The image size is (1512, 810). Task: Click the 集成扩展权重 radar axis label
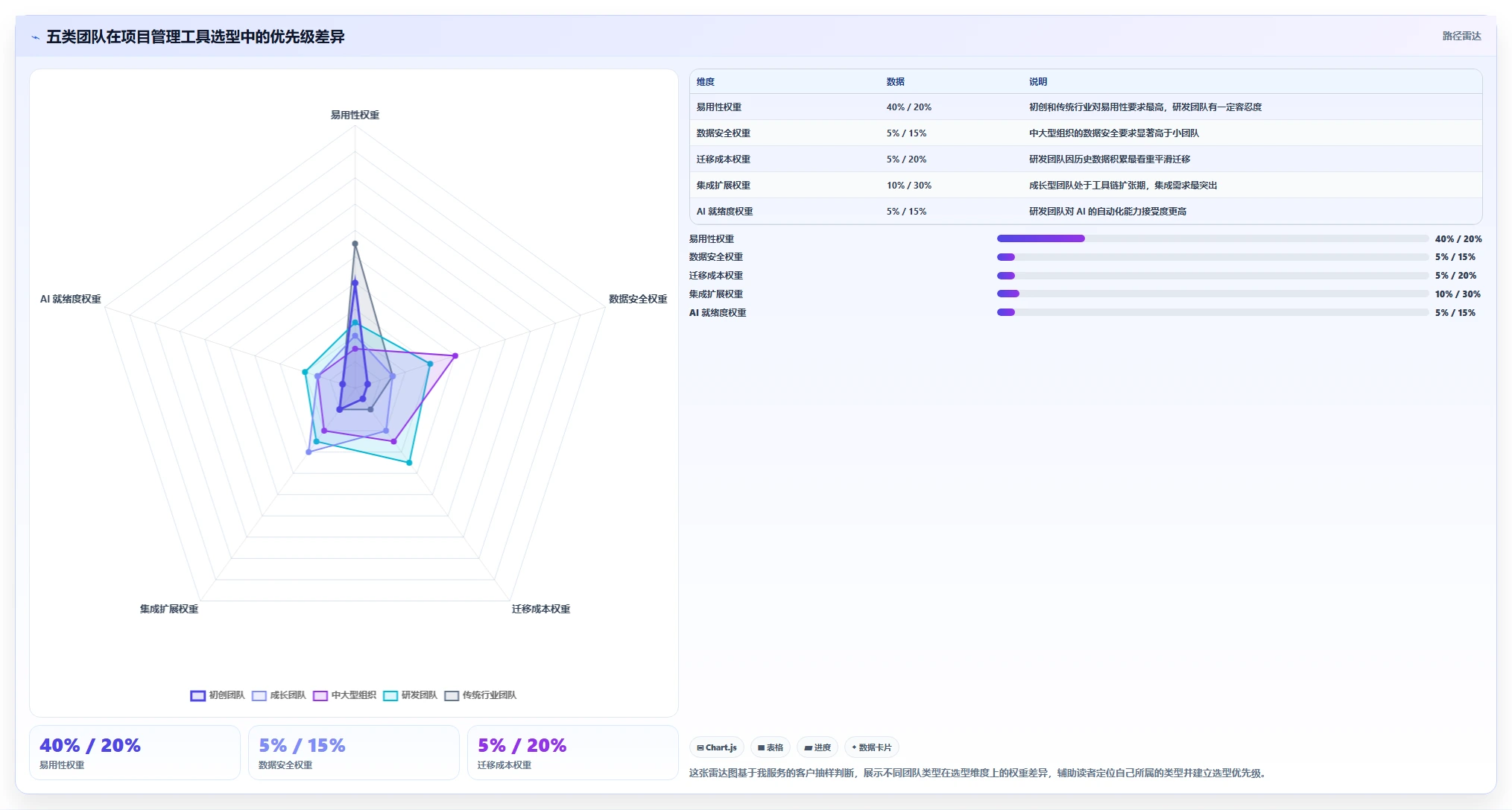pyautogui.click(x=169, y=609)
